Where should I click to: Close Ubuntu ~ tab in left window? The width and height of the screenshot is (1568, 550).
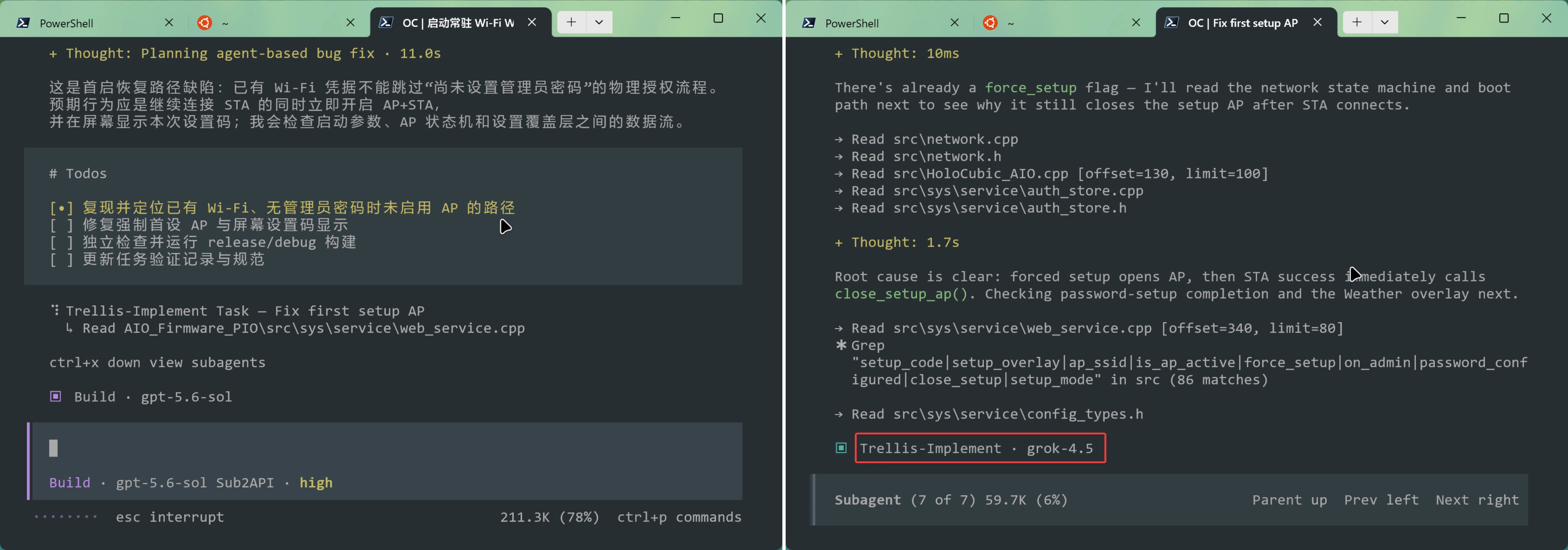(351, 23)
